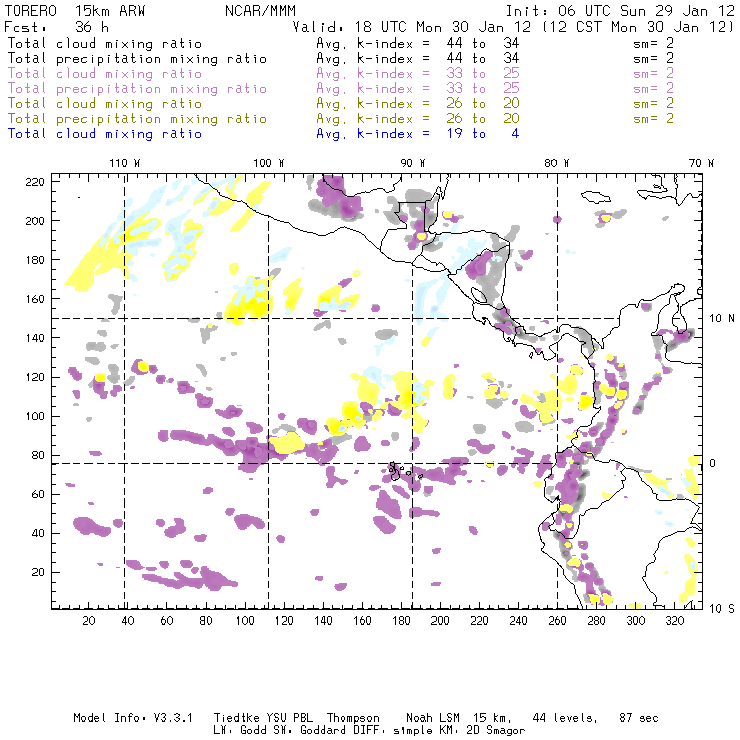This screenshot has width=740, height=740.
Task: Click 'Model Info: V3.3.1' text
Action: [x=133, y=718]
